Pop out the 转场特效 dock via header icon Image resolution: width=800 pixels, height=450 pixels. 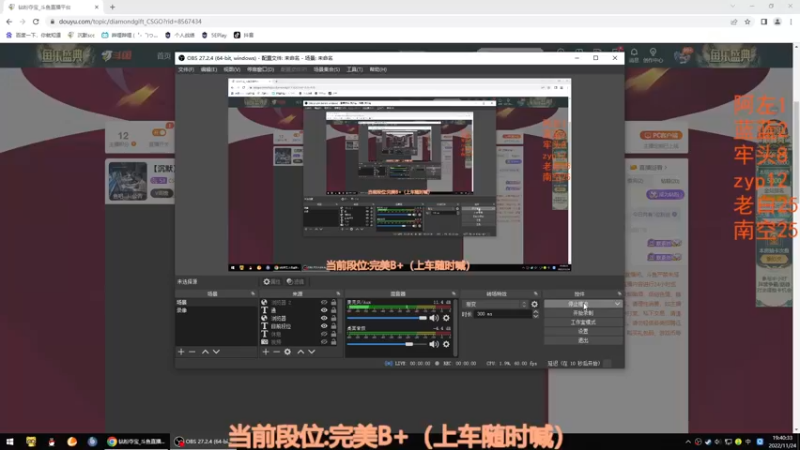click(535, 294)
